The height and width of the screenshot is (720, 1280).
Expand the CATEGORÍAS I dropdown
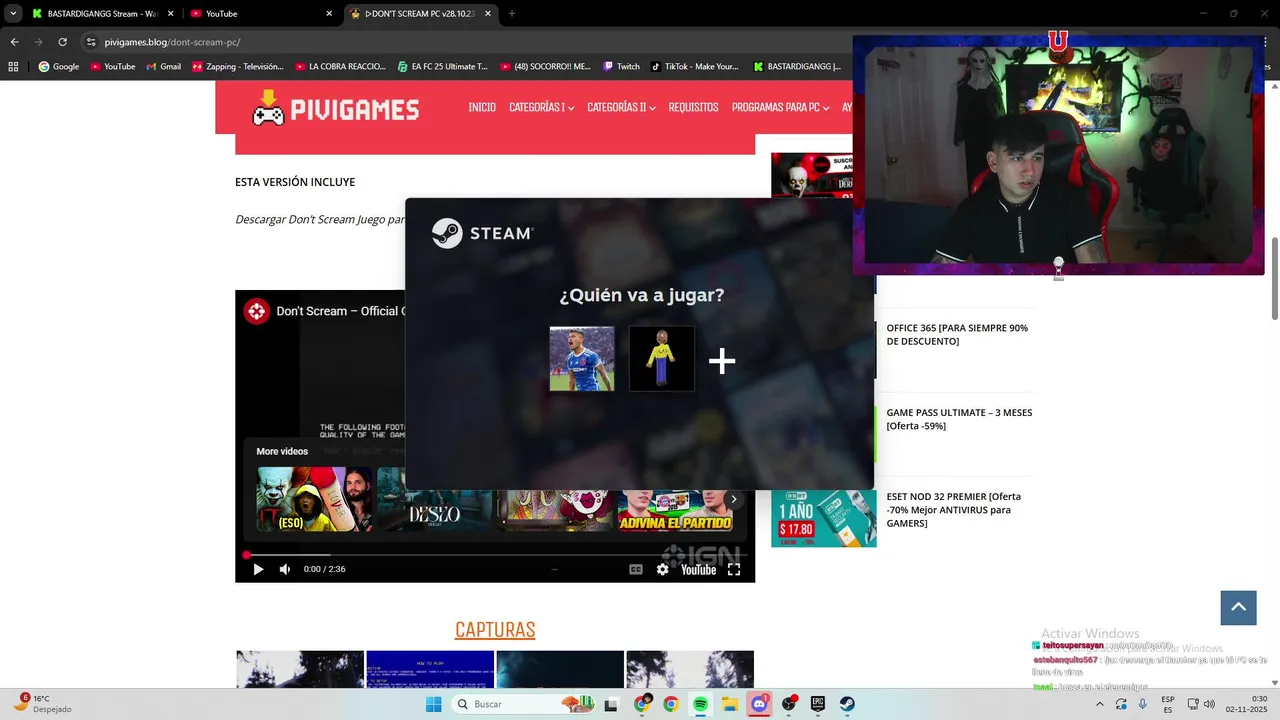coord(541,107)
